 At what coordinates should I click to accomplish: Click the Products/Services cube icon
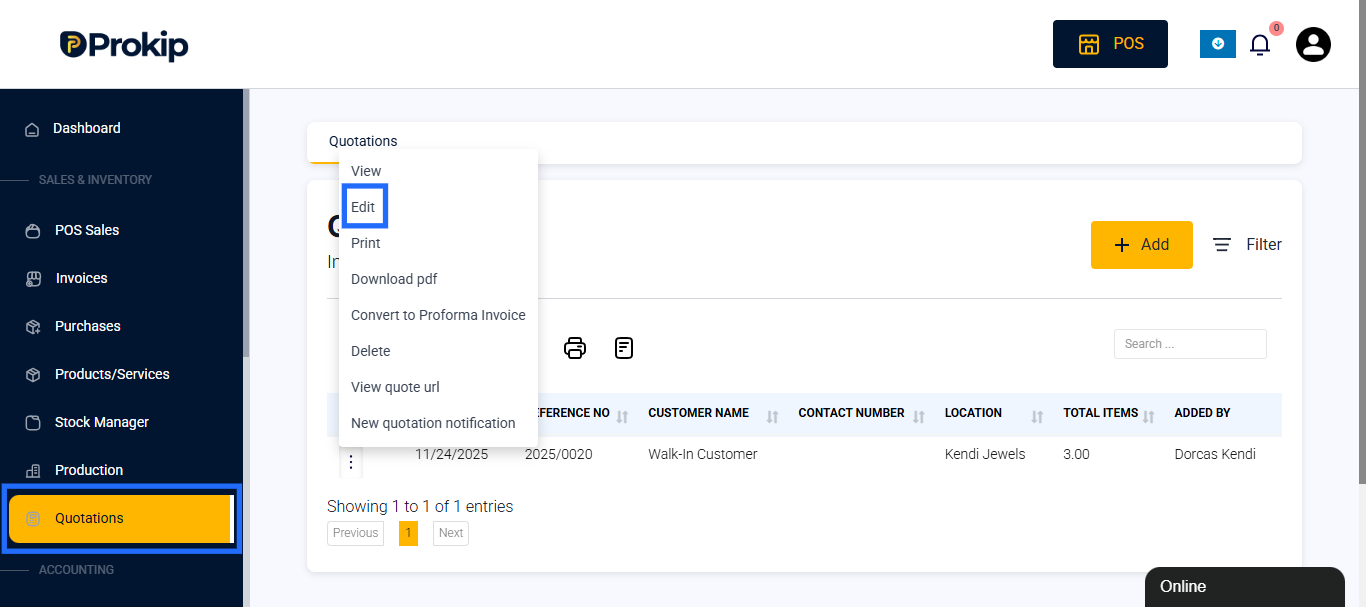(33, 375)
